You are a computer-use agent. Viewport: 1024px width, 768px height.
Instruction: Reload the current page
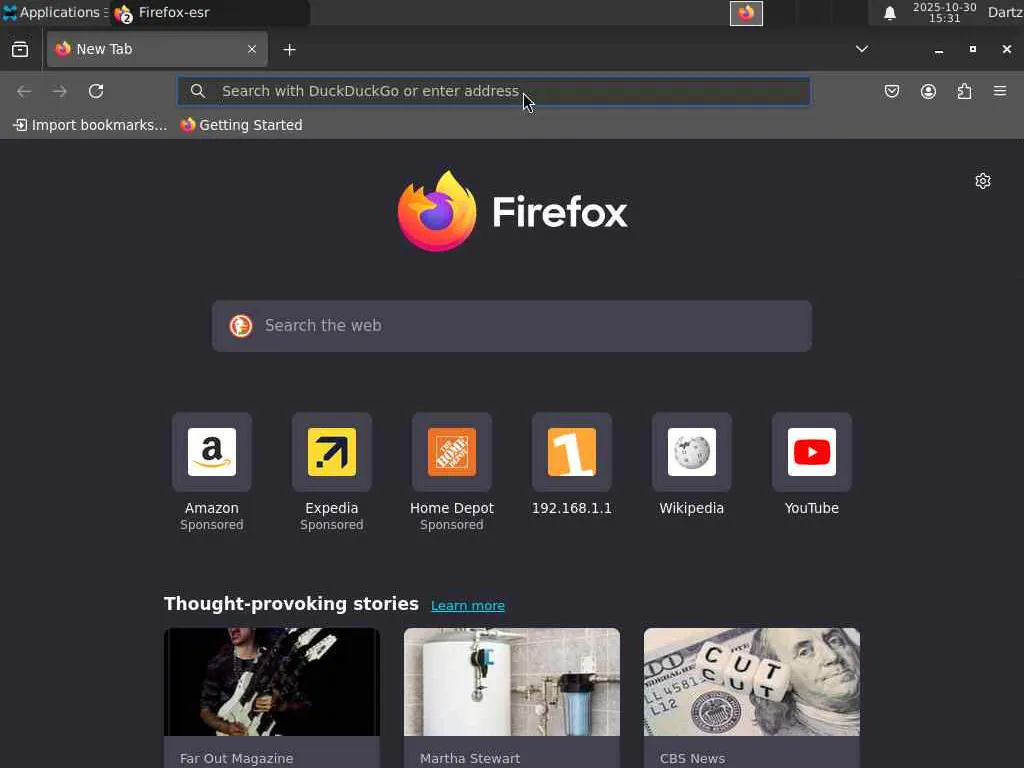click(x=96, y=91)
